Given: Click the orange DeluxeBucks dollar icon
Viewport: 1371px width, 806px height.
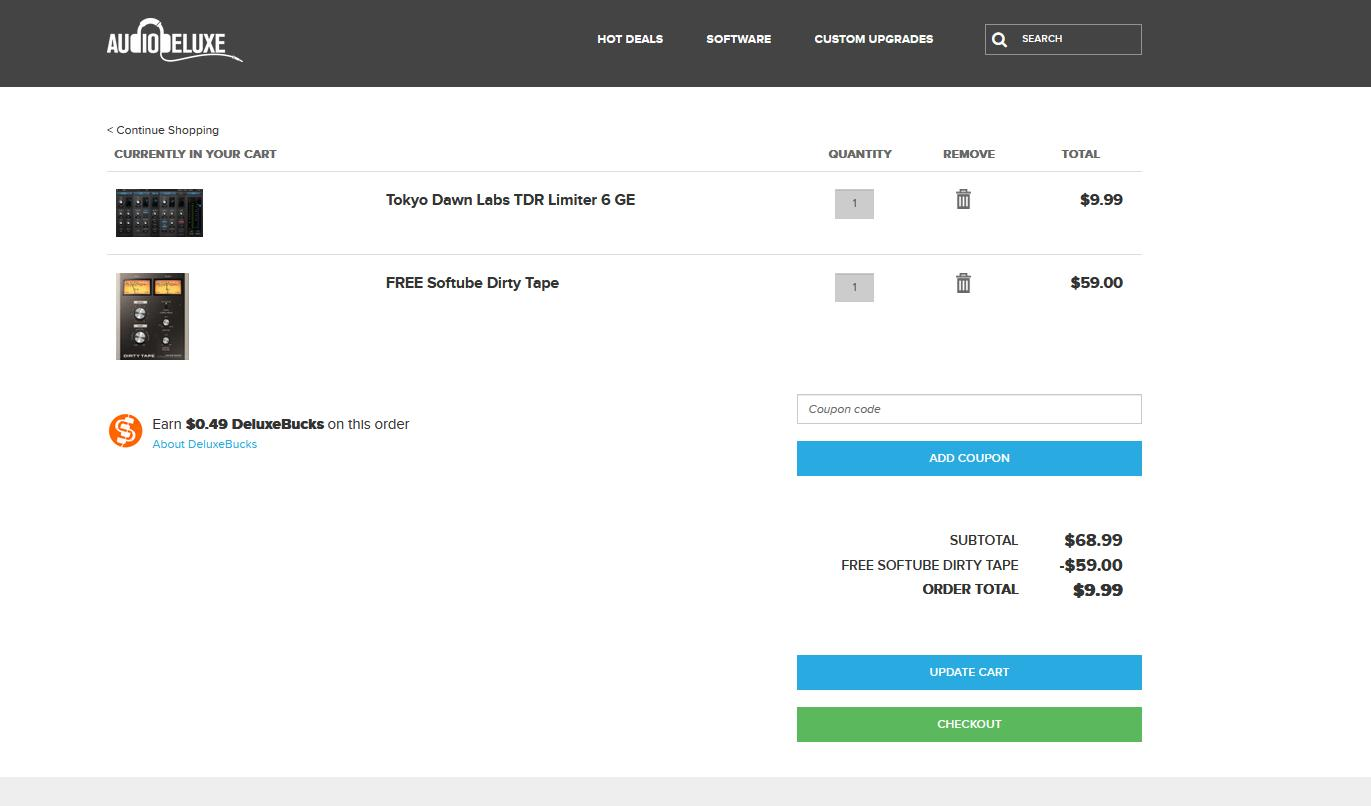Looking at the screenshot, I should (126, 431).
